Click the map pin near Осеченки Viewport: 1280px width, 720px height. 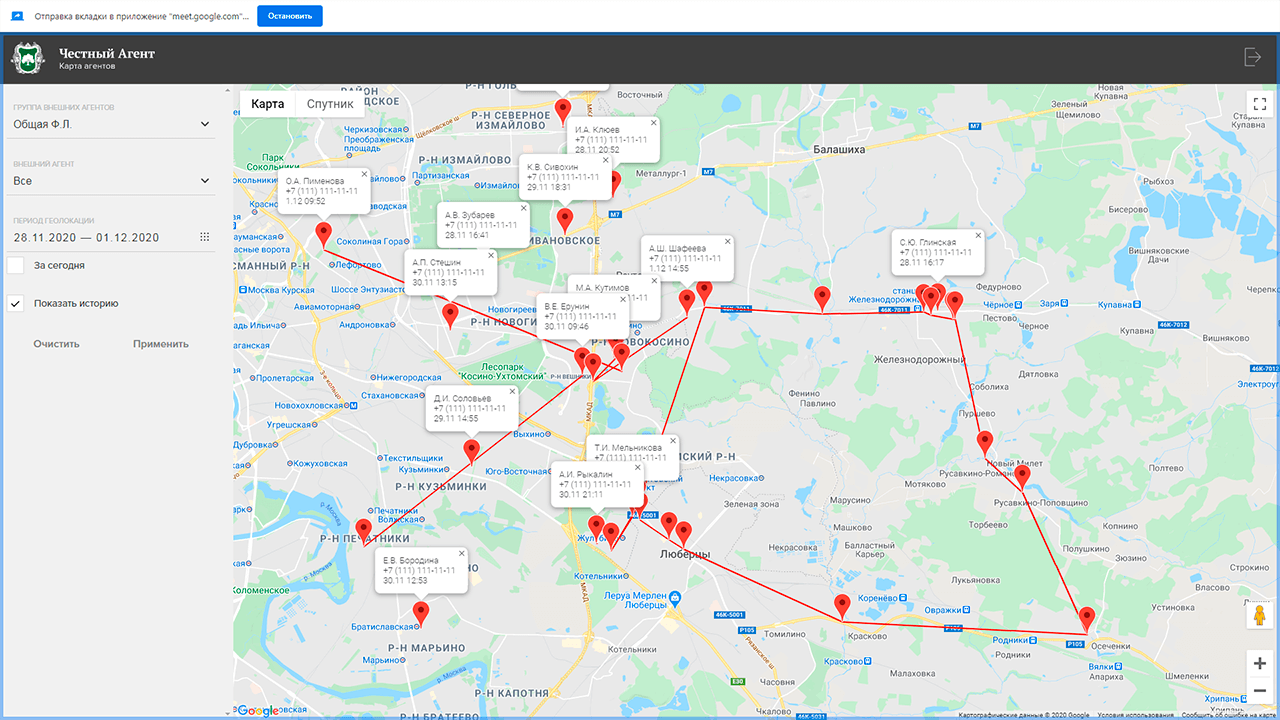pyautogui.click(x=1087, y=619)
